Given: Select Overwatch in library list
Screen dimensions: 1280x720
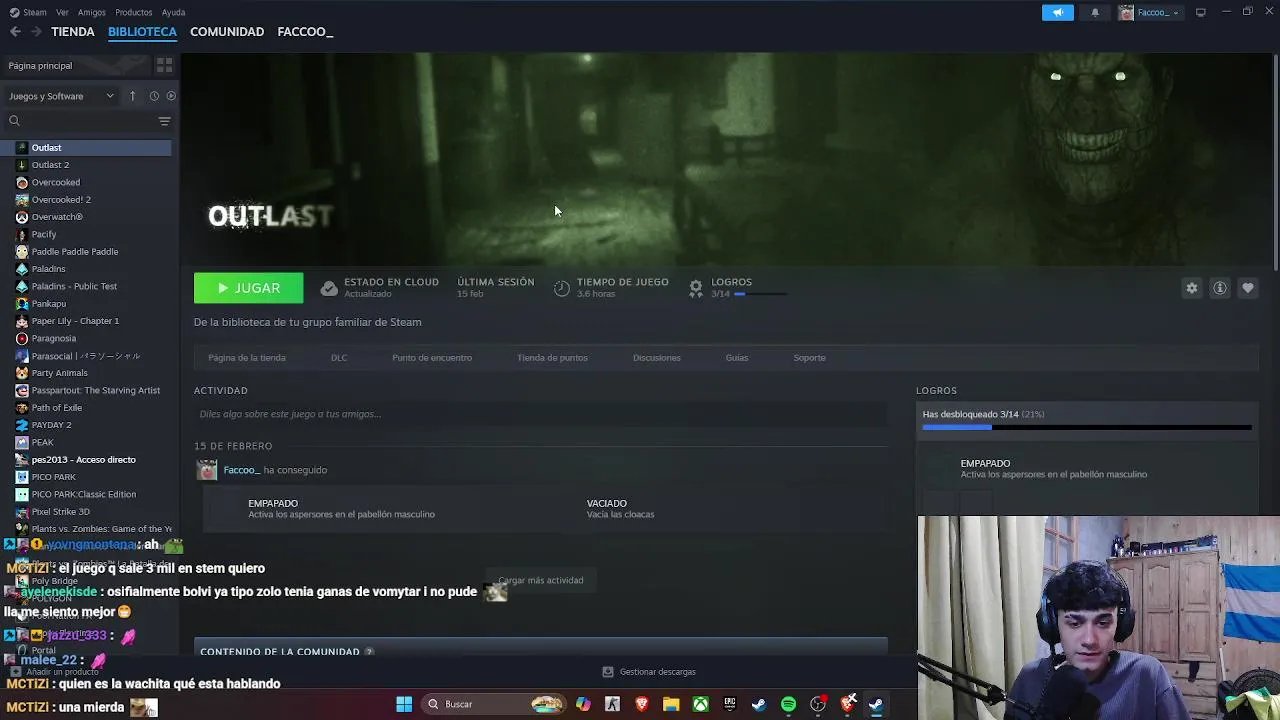Looking at the screenshot, I should 57,217.
